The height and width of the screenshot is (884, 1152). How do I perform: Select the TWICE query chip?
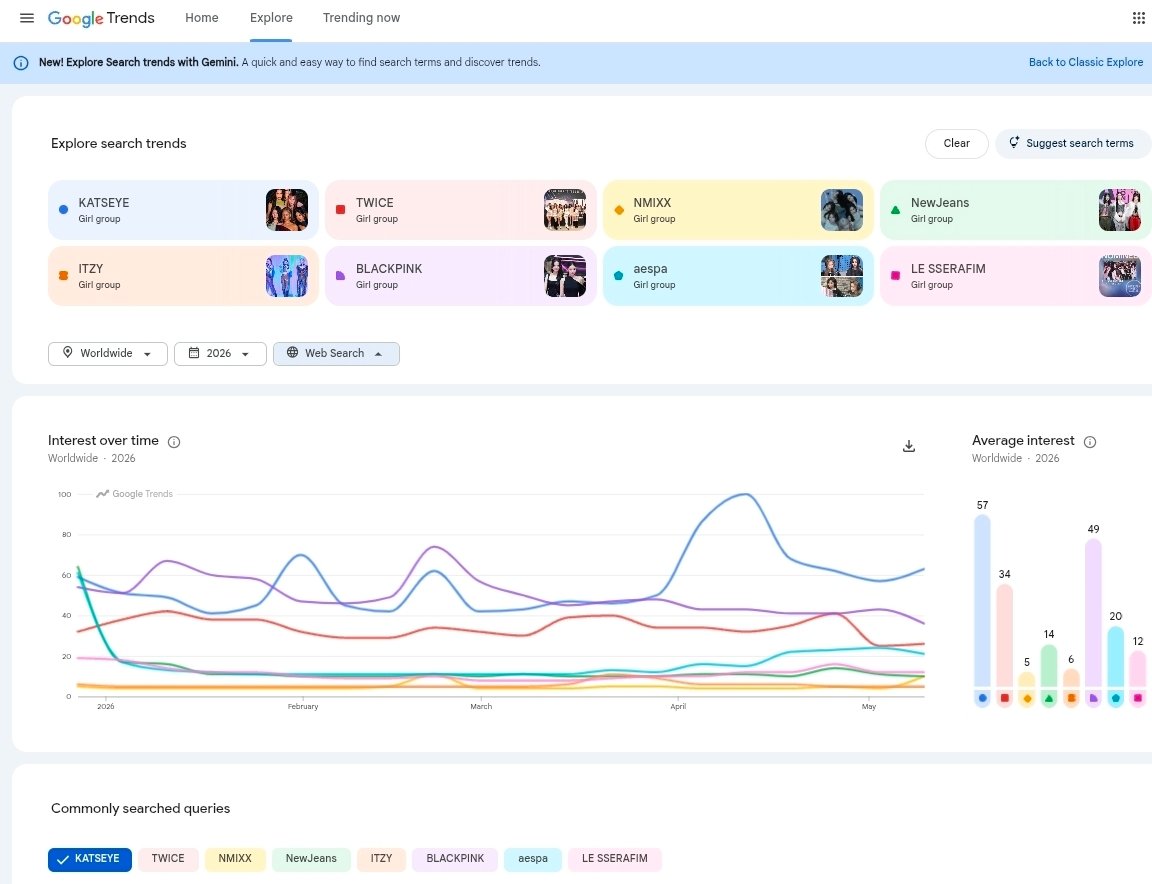click(x=168, y=859)
